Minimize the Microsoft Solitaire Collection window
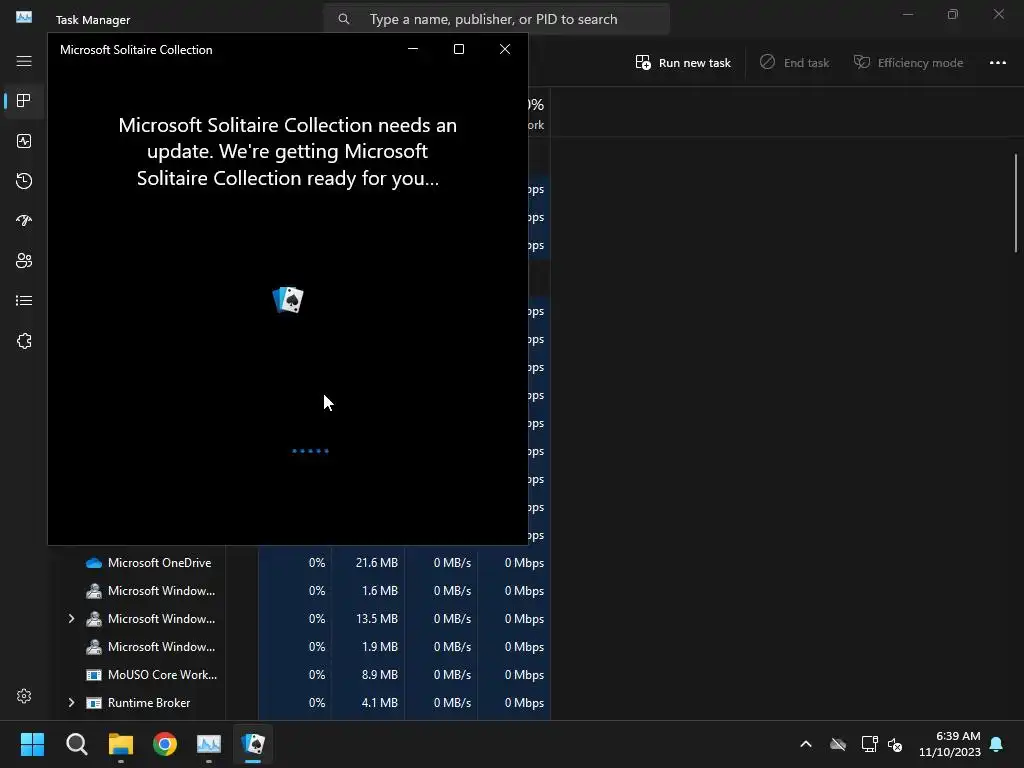The width and height of the screenshot is (1024, 768). point(413,49)
